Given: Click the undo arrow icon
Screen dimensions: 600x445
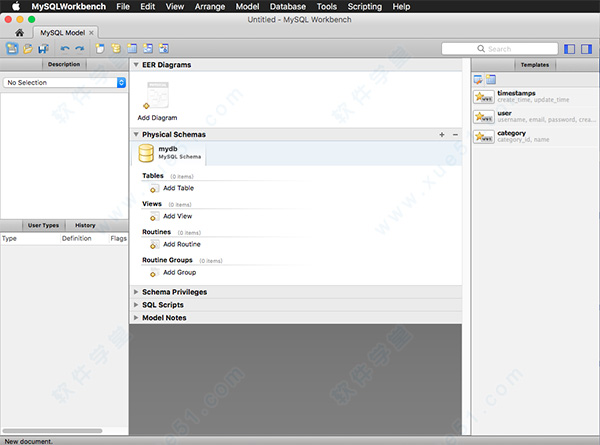Looking at the screenshot, I should (x=65, y=49).
